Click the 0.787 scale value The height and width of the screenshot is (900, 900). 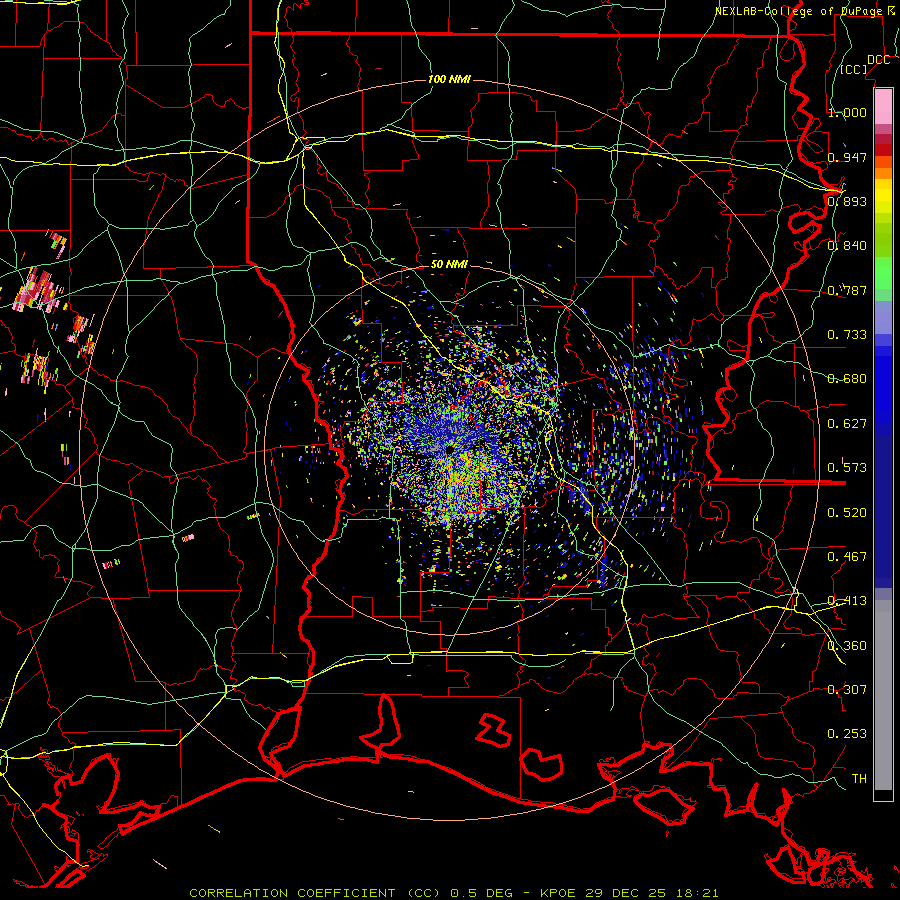[847, 290]
